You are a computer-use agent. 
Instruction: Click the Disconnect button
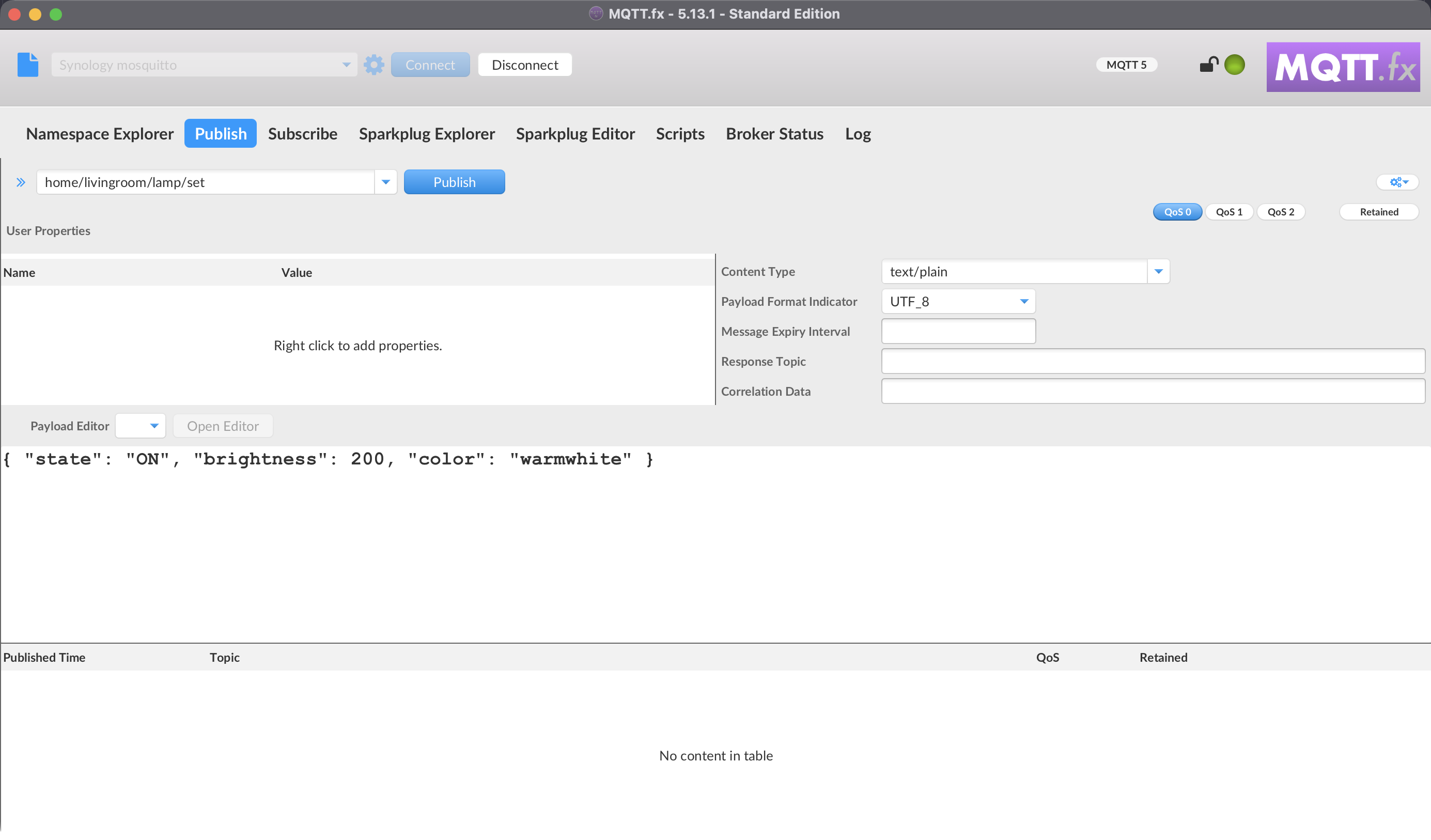525,65
